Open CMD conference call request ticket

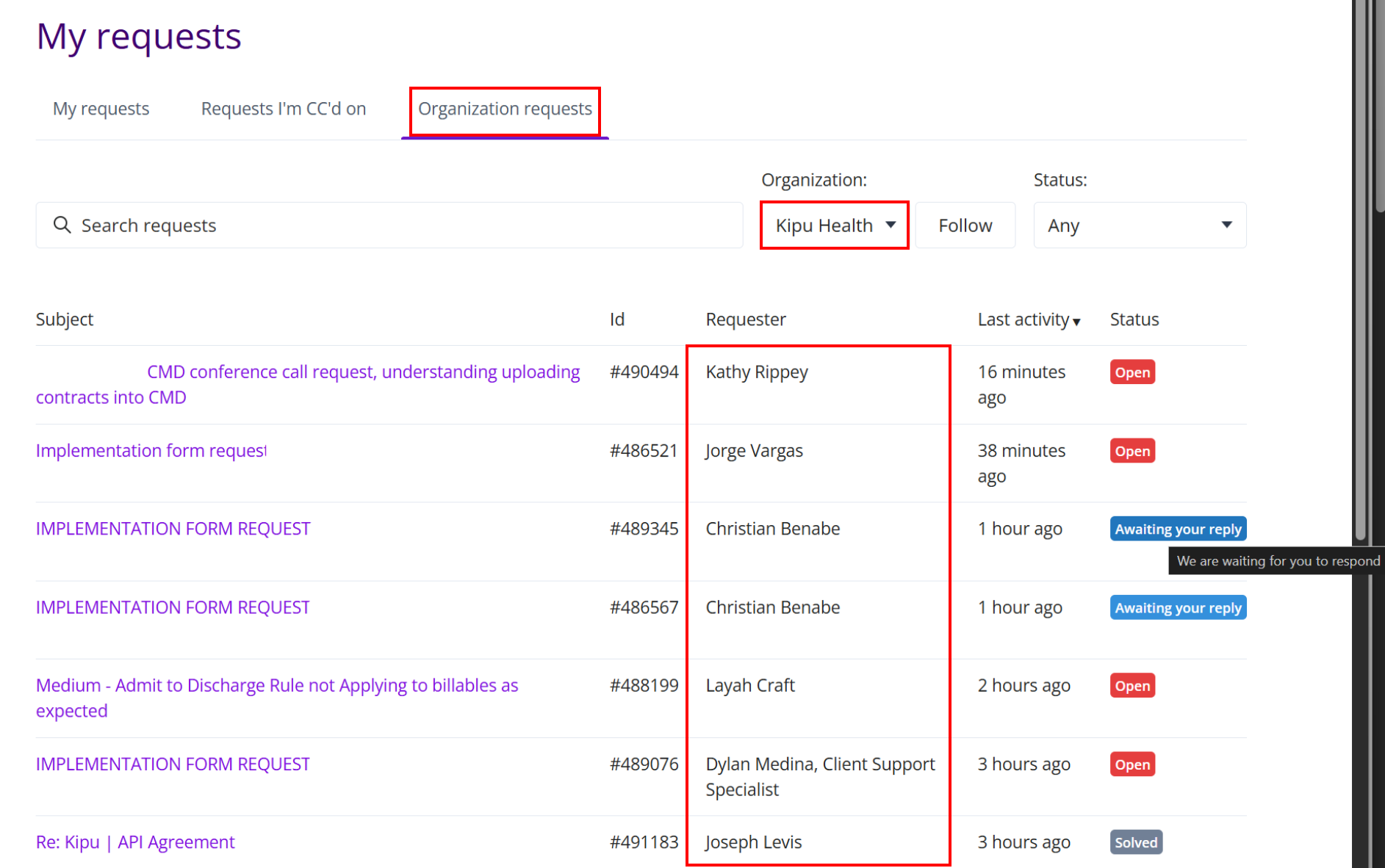pos(363,372)
